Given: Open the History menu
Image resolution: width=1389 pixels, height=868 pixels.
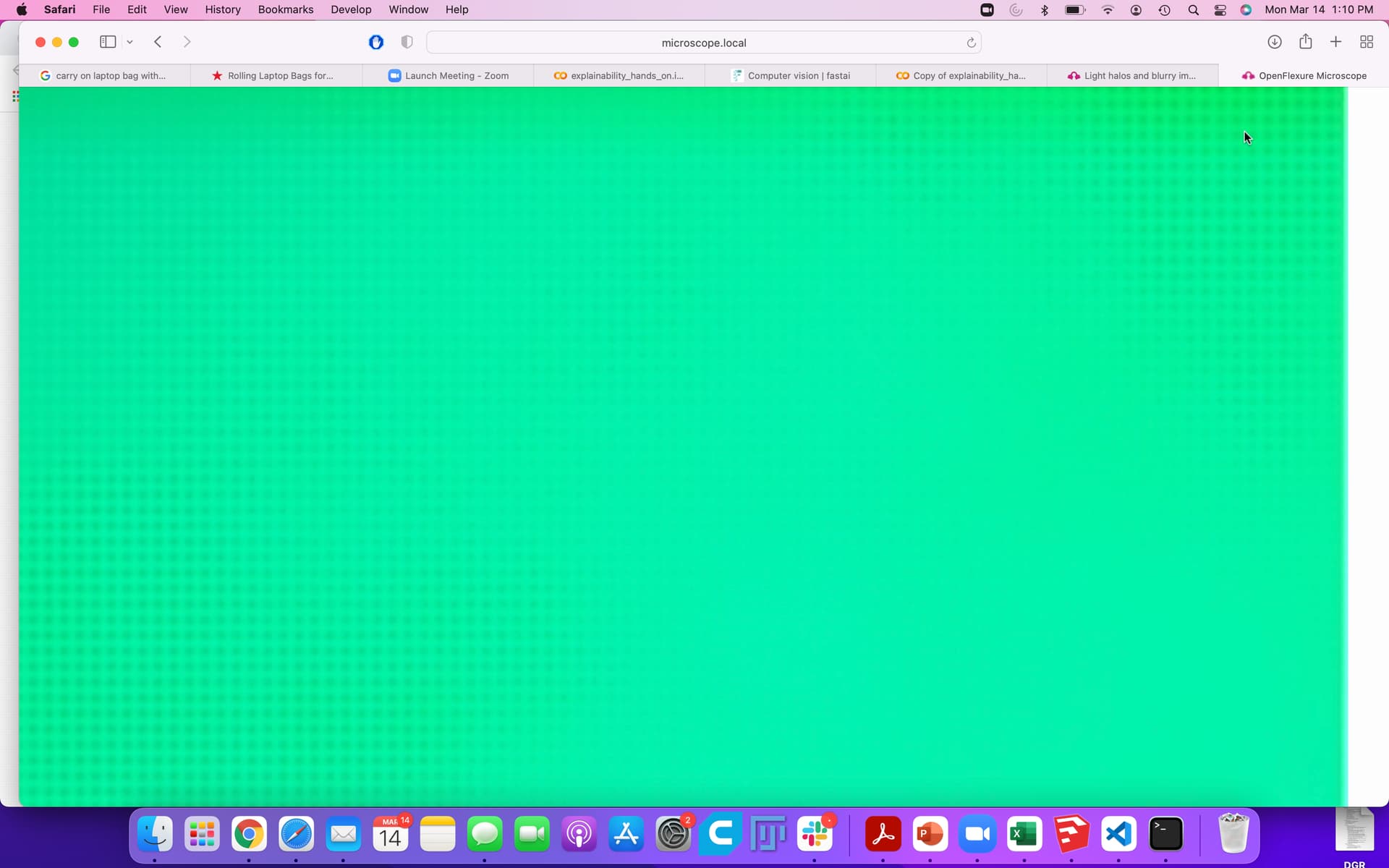Looking at the screenshot, I should point(223,9).
